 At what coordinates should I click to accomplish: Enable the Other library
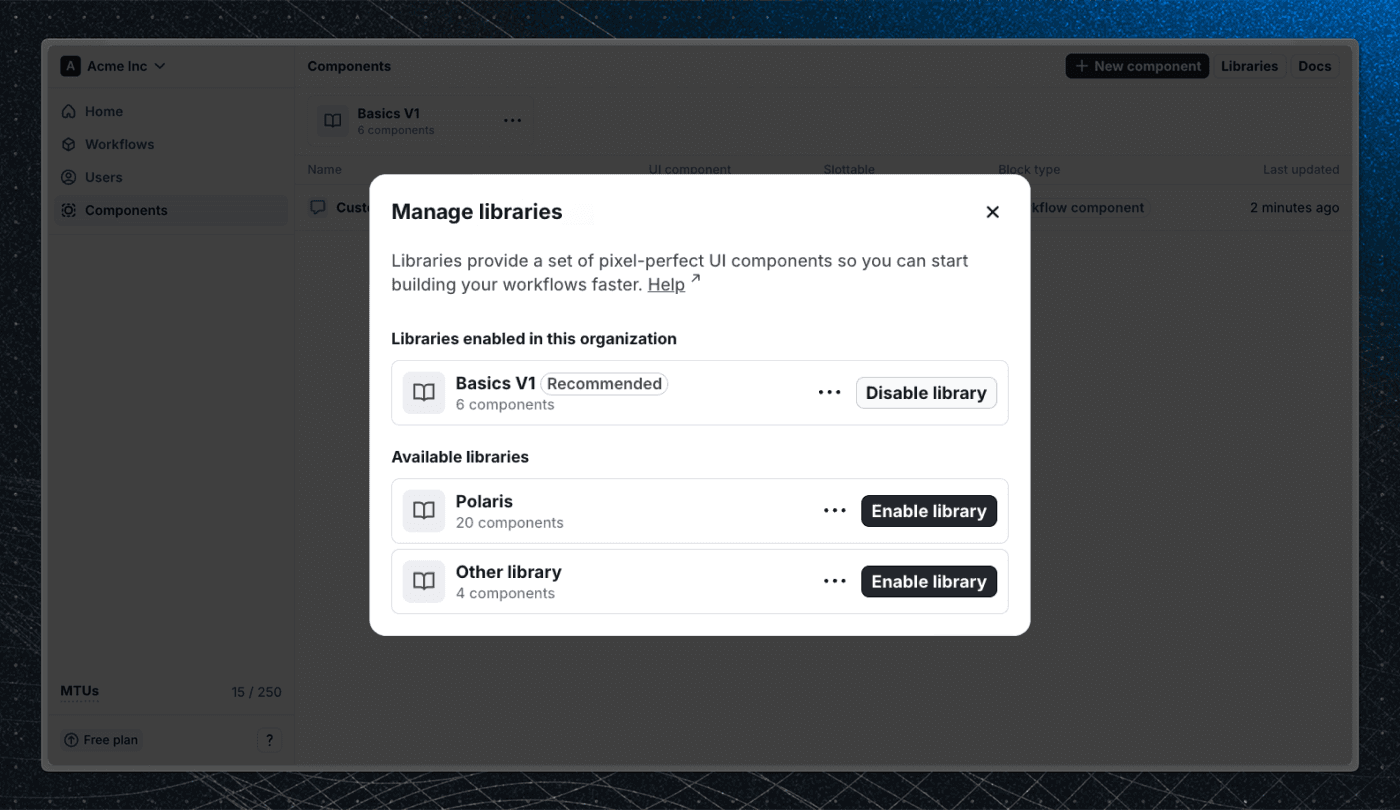(x=928, y=581)
